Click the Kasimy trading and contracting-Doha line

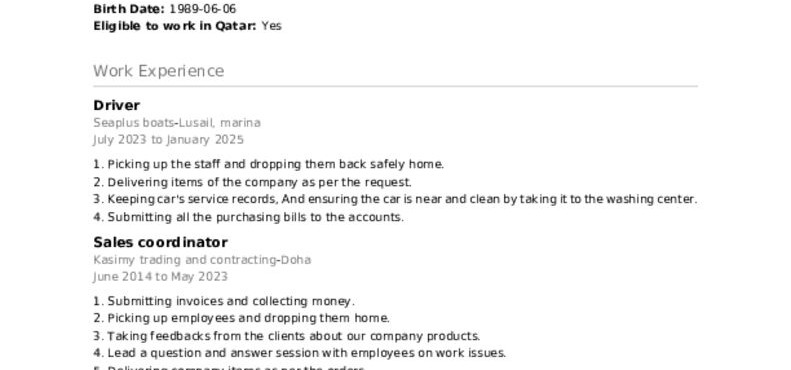pyautogui.click(x=202, y=259)
